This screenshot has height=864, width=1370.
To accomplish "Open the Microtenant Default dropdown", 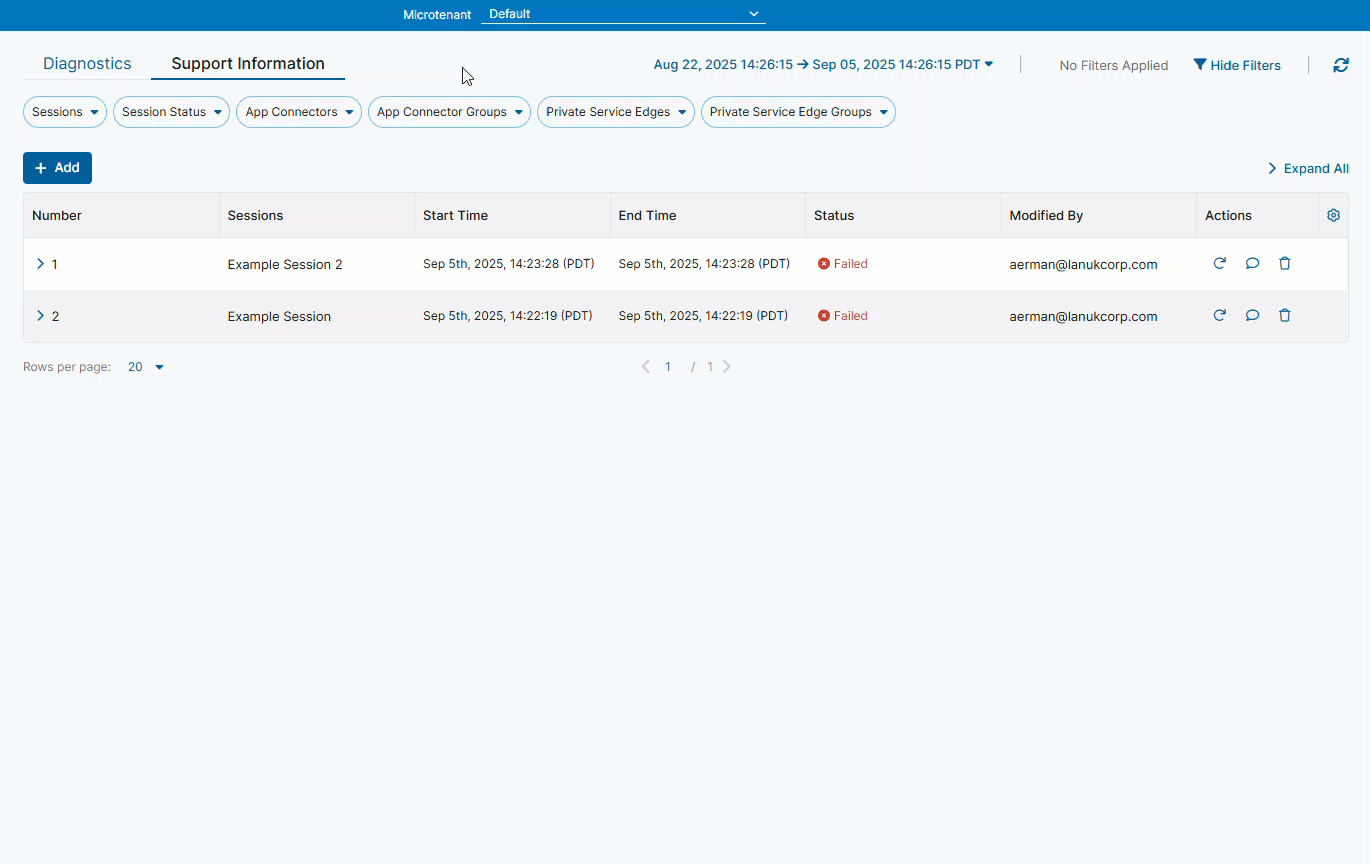I will pos(623,14).
